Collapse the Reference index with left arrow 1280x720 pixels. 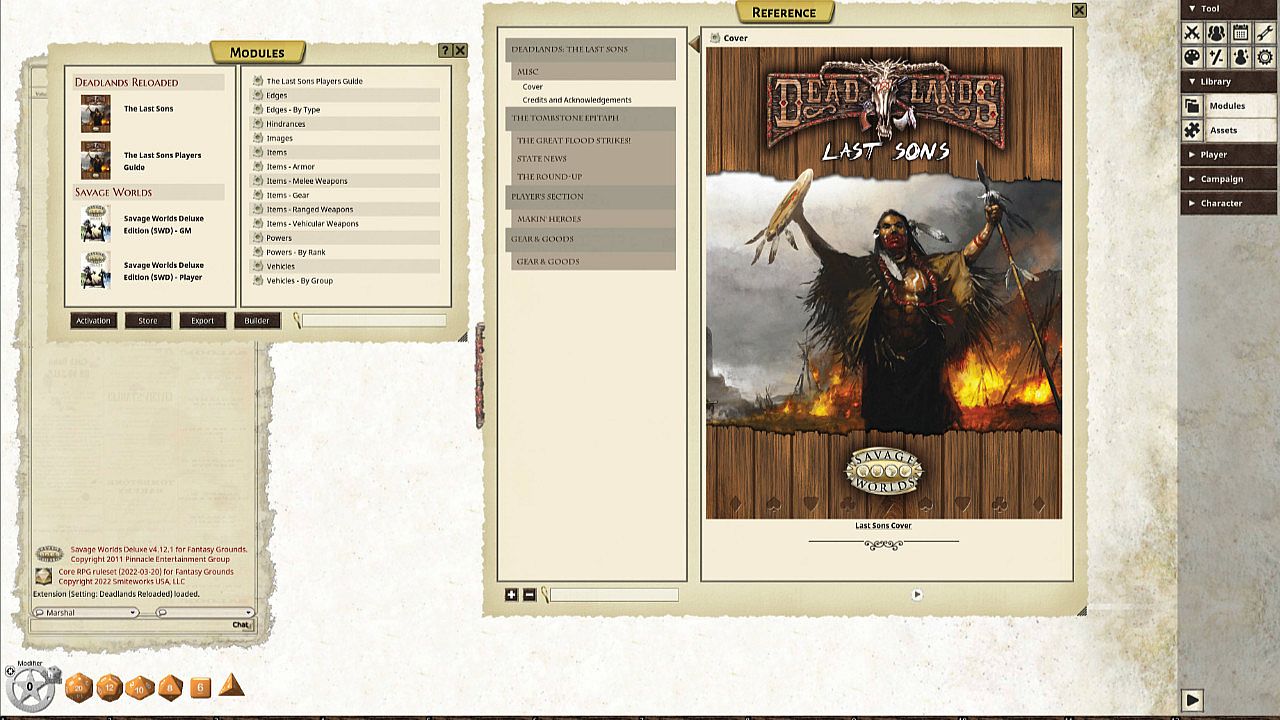(x=694, y=44)
